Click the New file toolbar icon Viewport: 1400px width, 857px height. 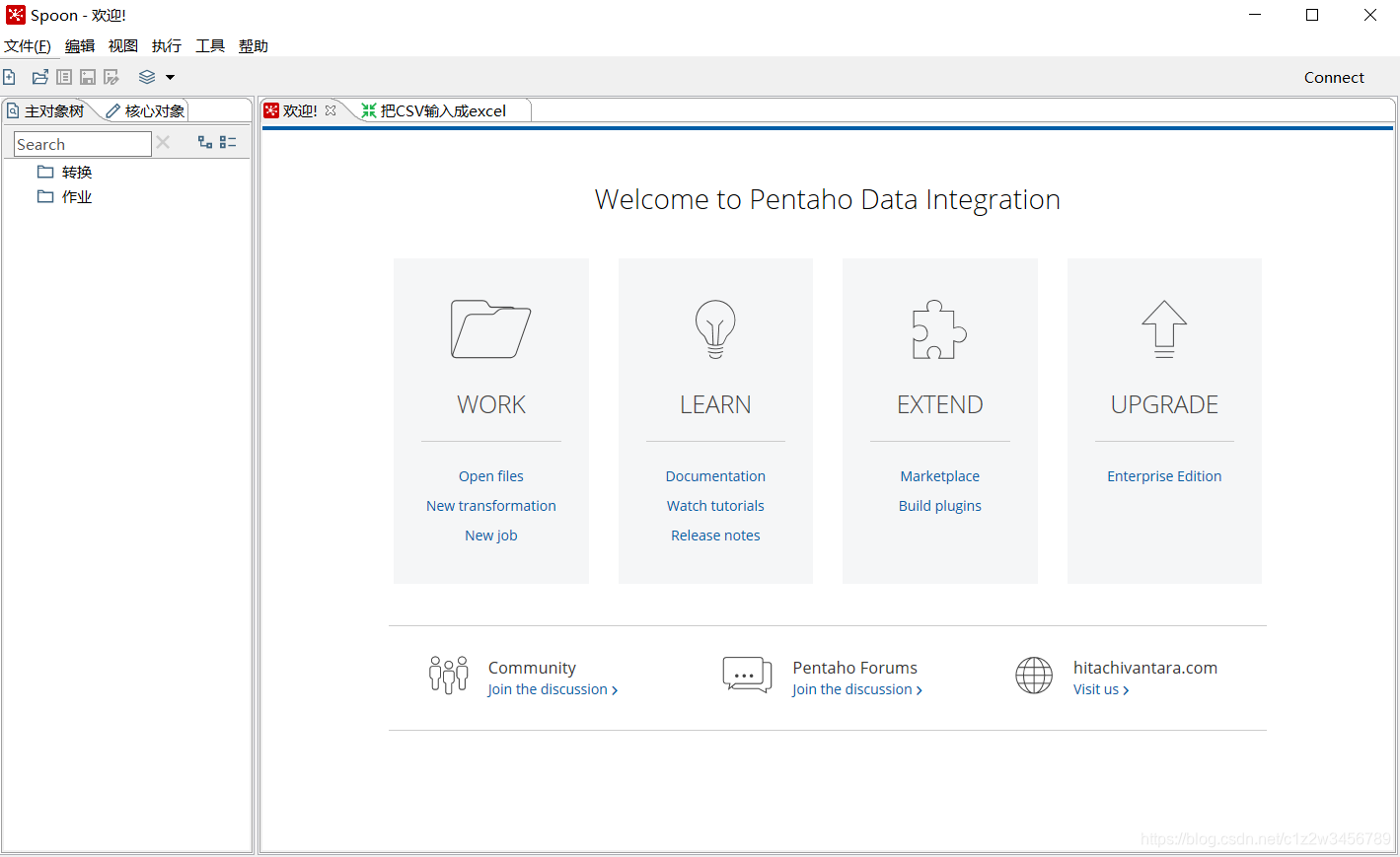(x=9, y=77)
